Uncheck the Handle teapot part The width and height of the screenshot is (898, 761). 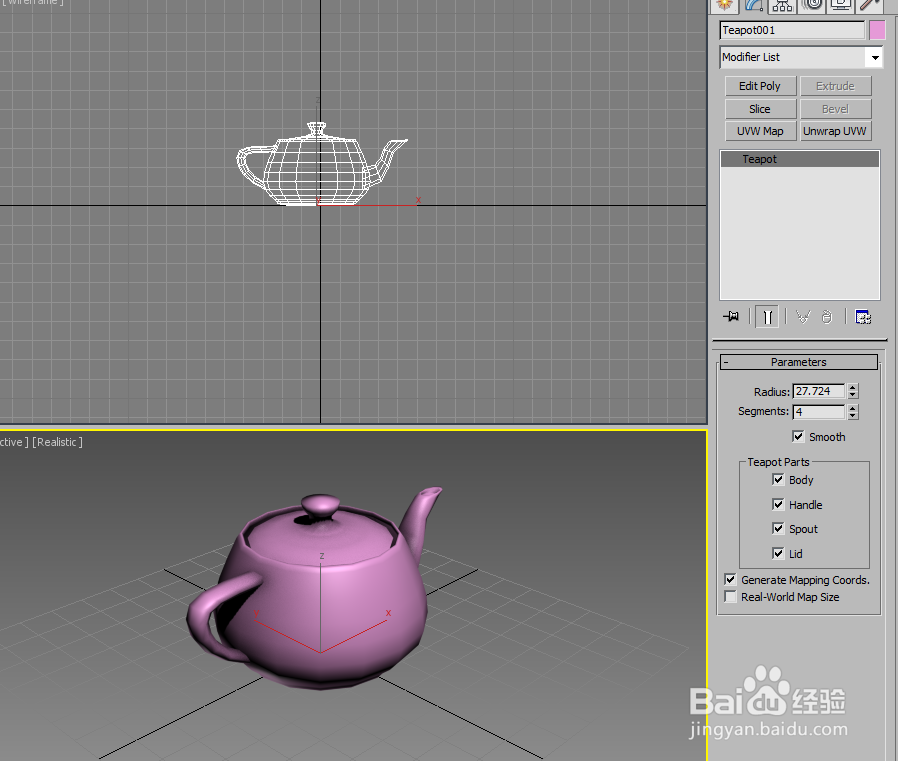tap(778, 504)
